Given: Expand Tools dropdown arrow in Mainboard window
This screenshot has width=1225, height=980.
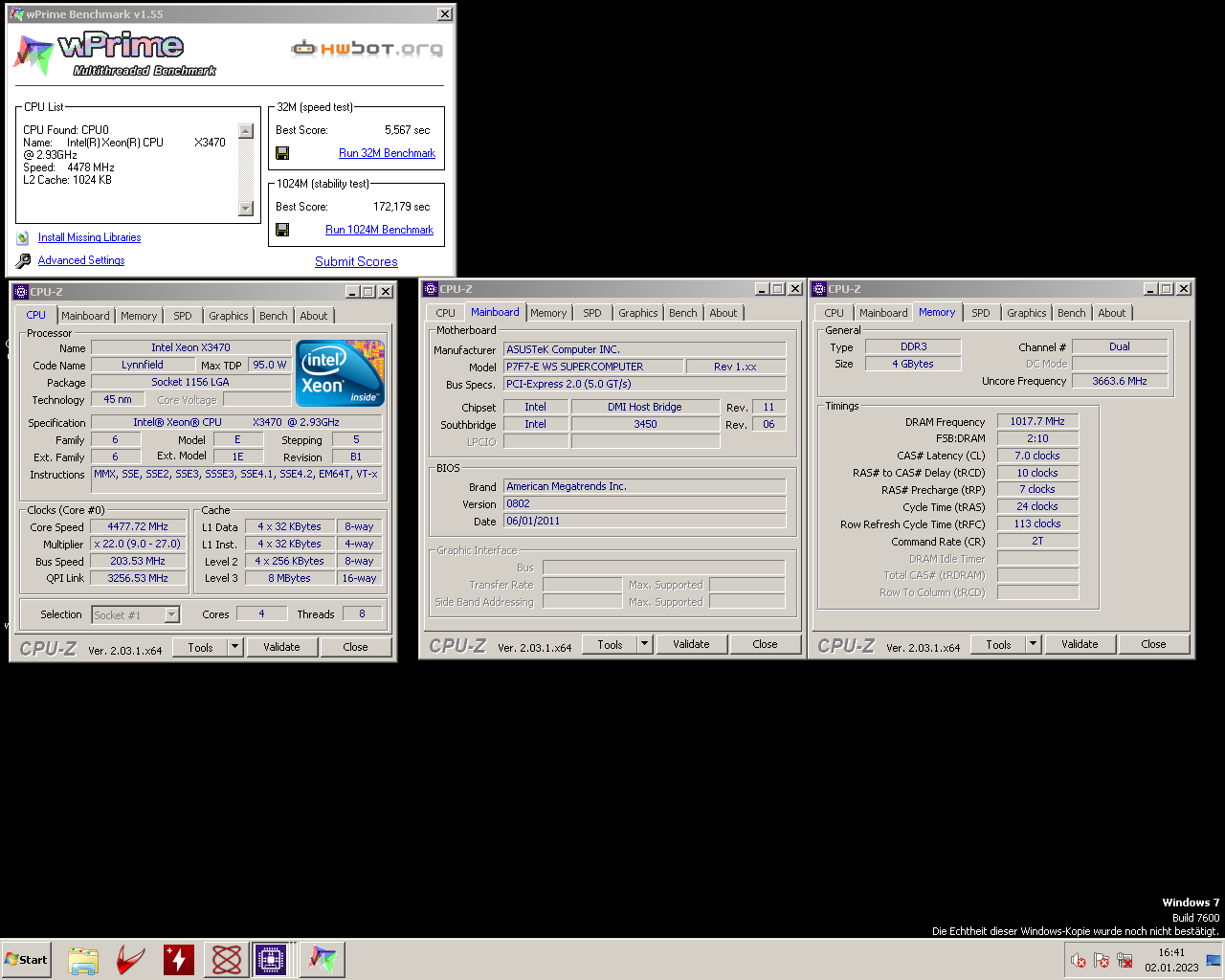Looking at the screenshot, I should 645,644.
